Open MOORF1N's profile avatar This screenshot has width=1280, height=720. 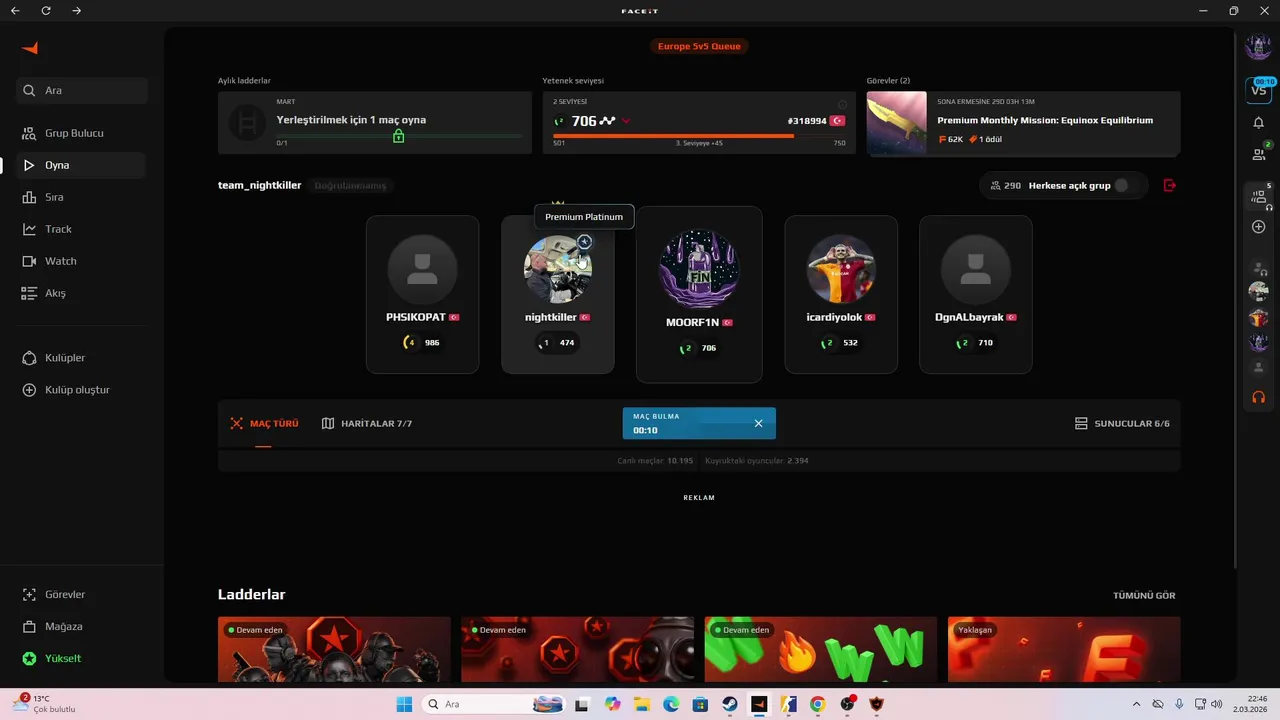[699, 269]
